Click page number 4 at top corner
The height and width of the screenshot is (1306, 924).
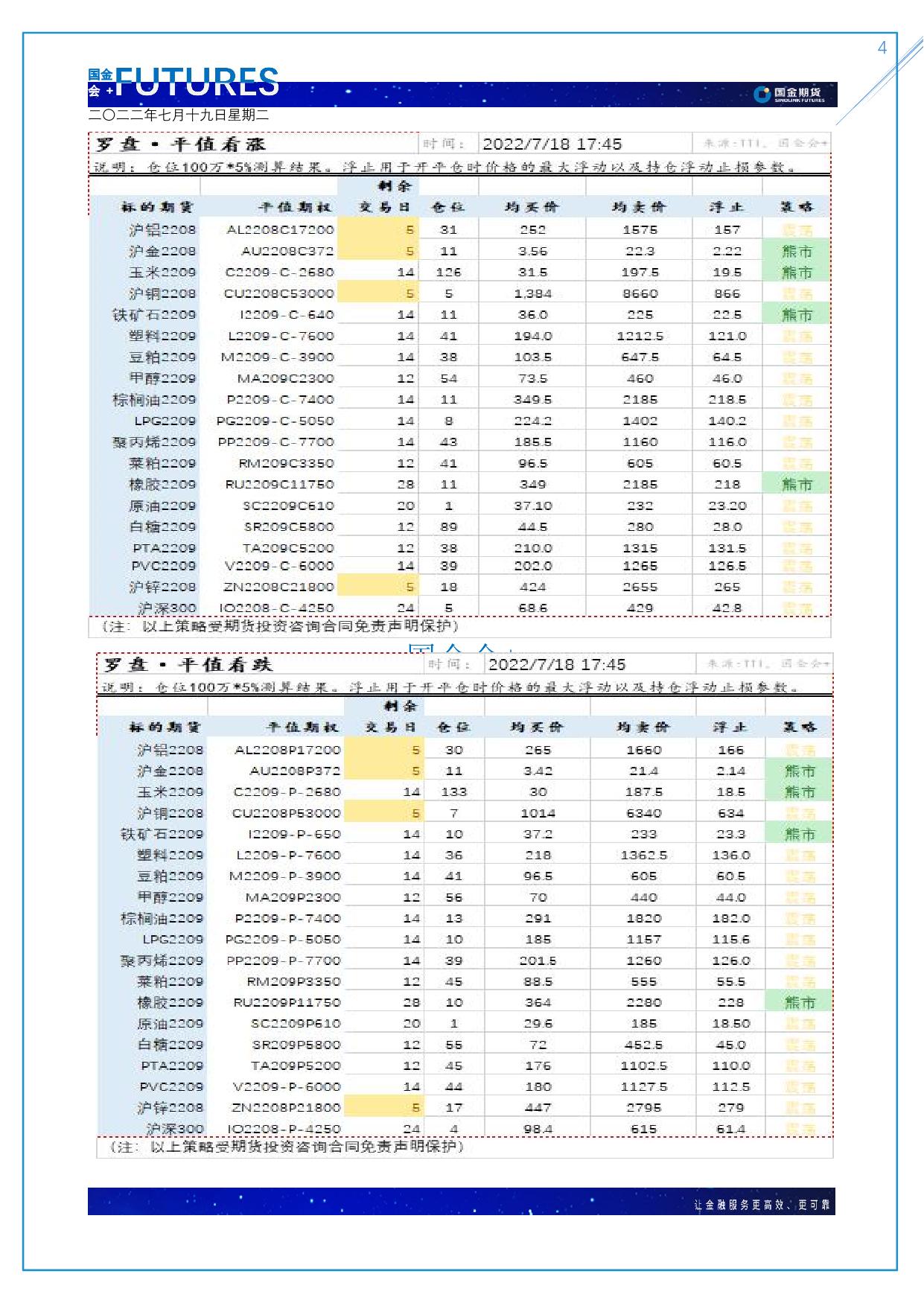coord(882,48)
